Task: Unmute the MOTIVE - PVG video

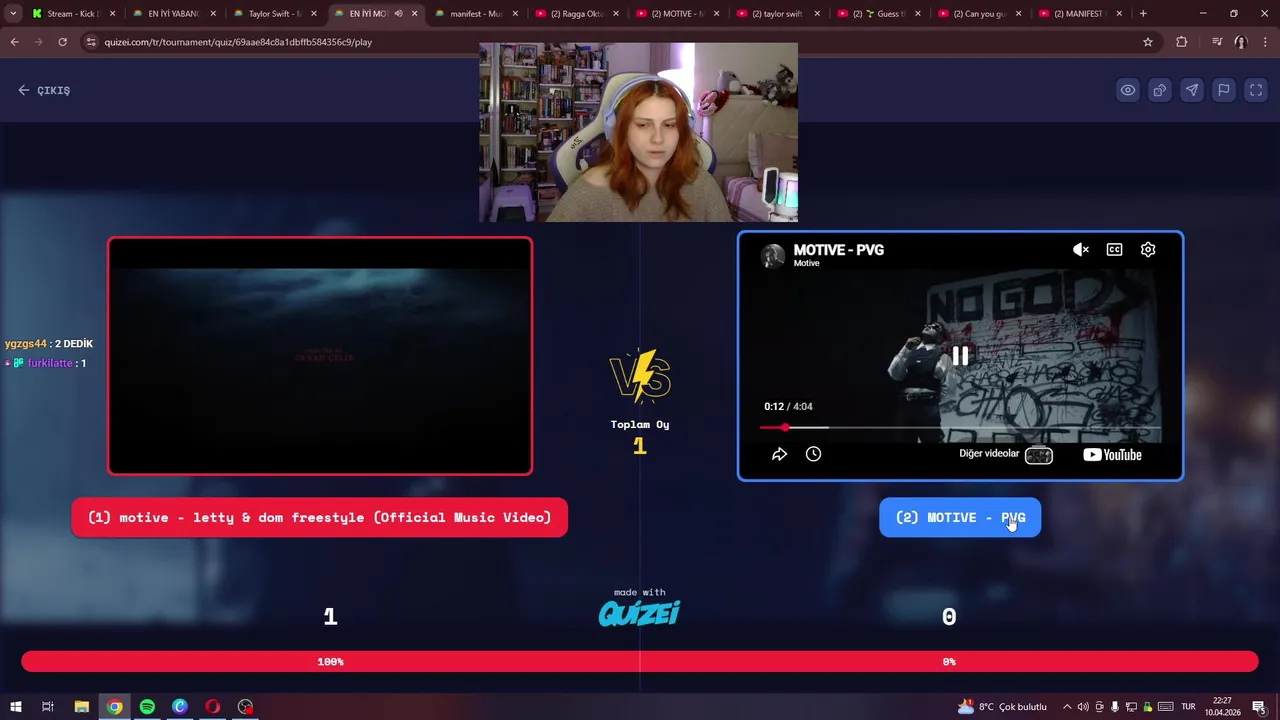Action: coord(1081,250)
